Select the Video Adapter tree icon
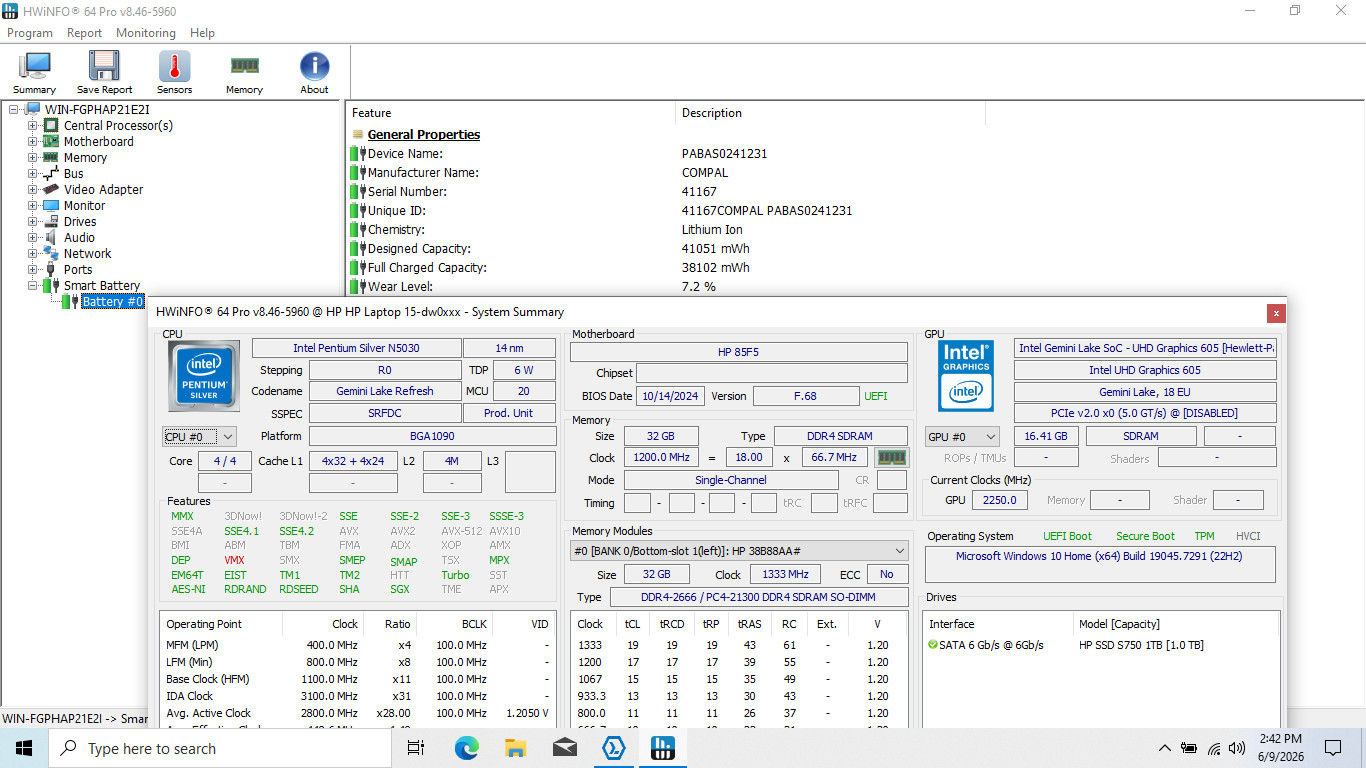 (x=51, y=189)
